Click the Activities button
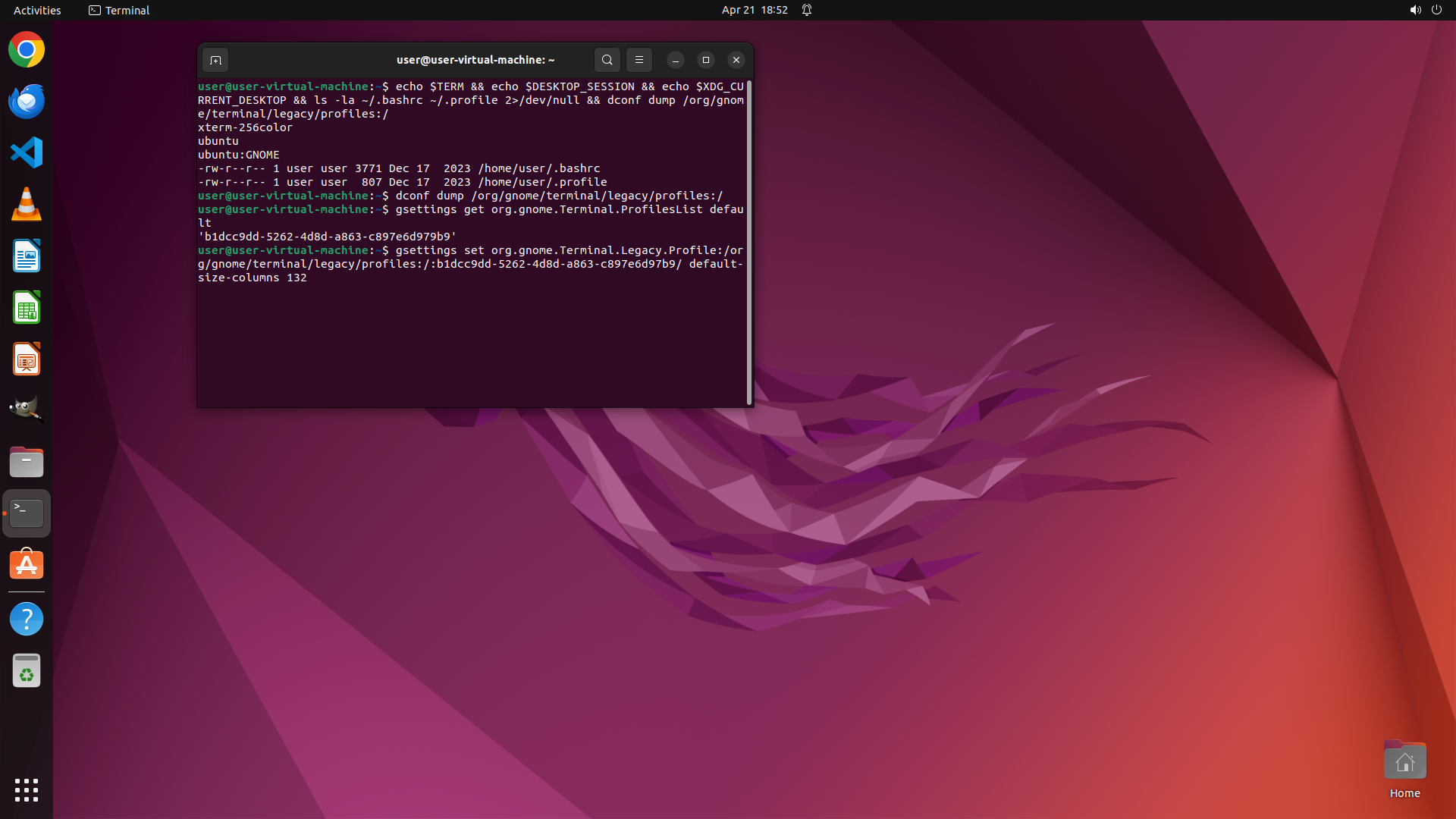 click(37, 10)
